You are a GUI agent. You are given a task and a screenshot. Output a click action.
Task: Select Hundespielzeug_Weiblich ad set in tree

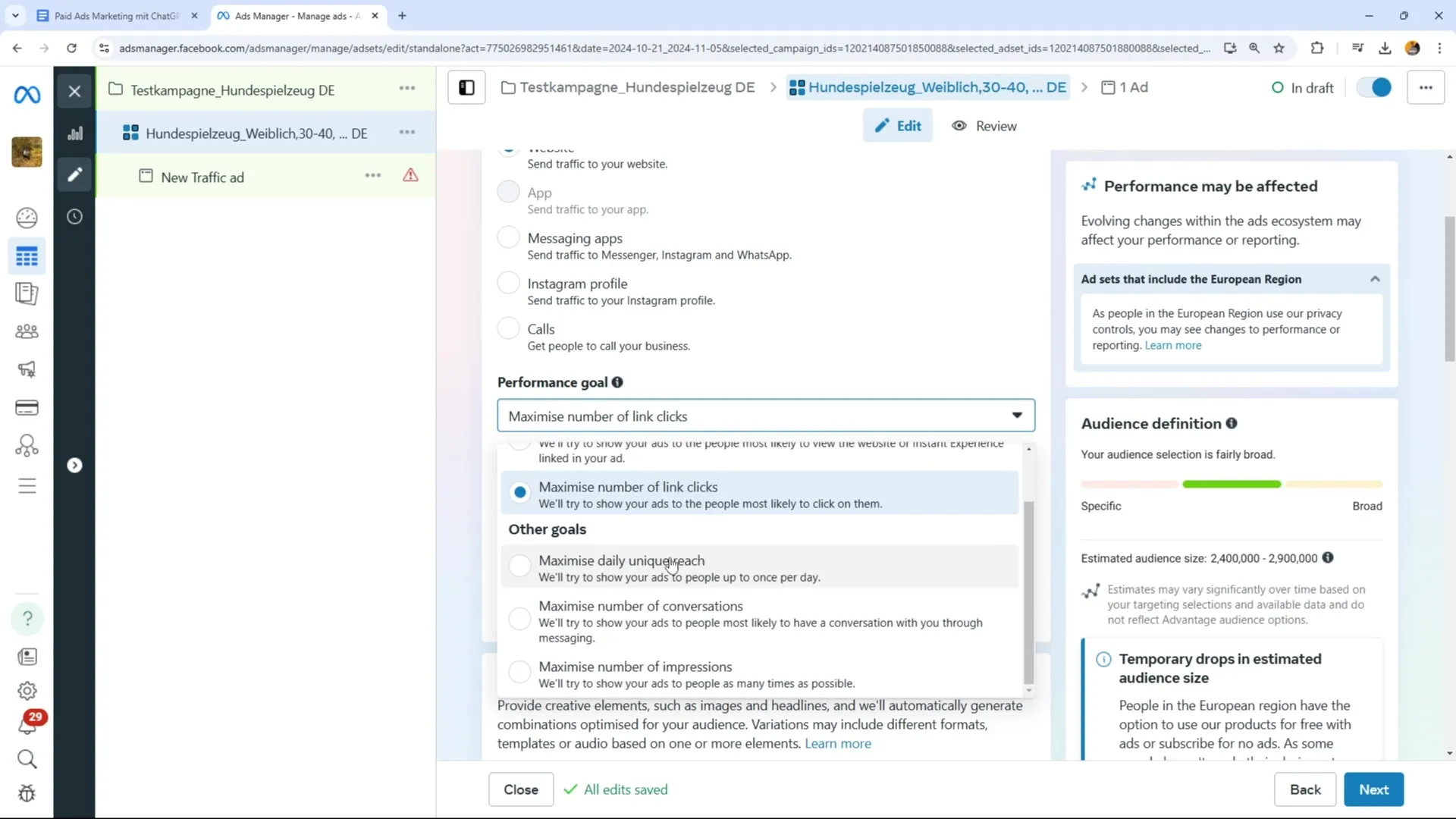pyautogui.click(x=256, y=133)
